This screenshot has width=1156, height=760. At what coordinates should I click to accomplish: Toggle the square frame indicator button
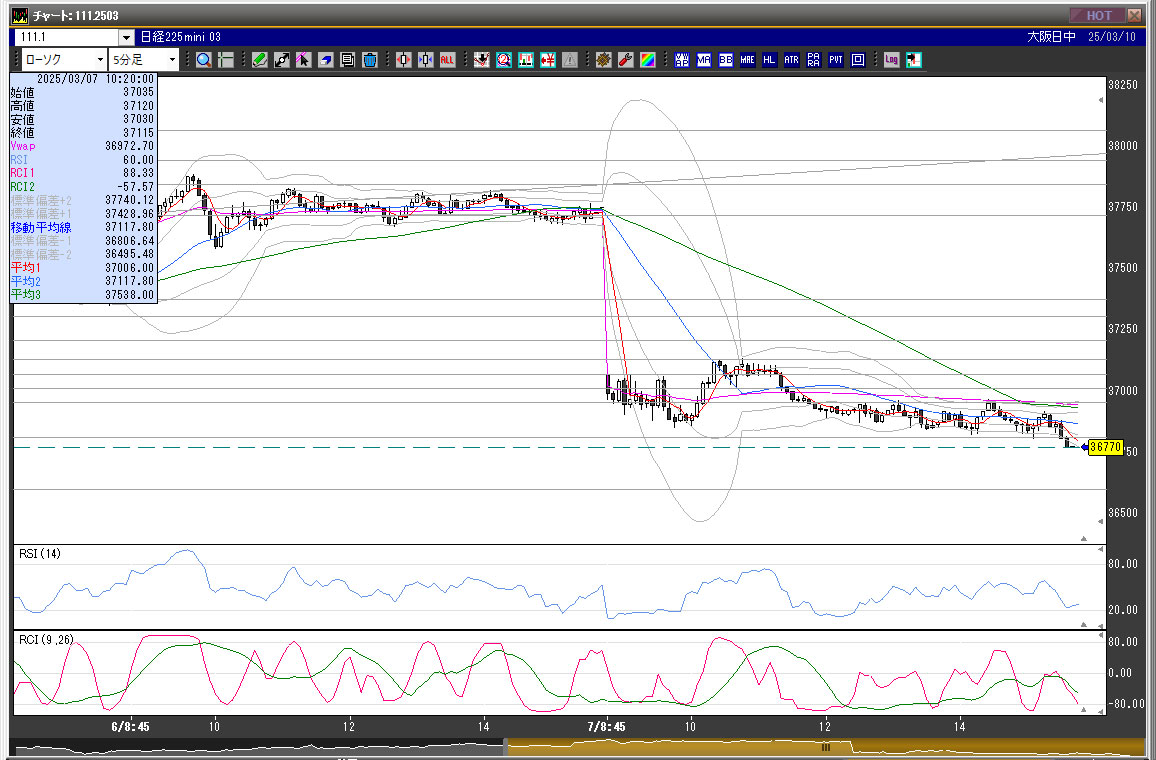point(857,60)
